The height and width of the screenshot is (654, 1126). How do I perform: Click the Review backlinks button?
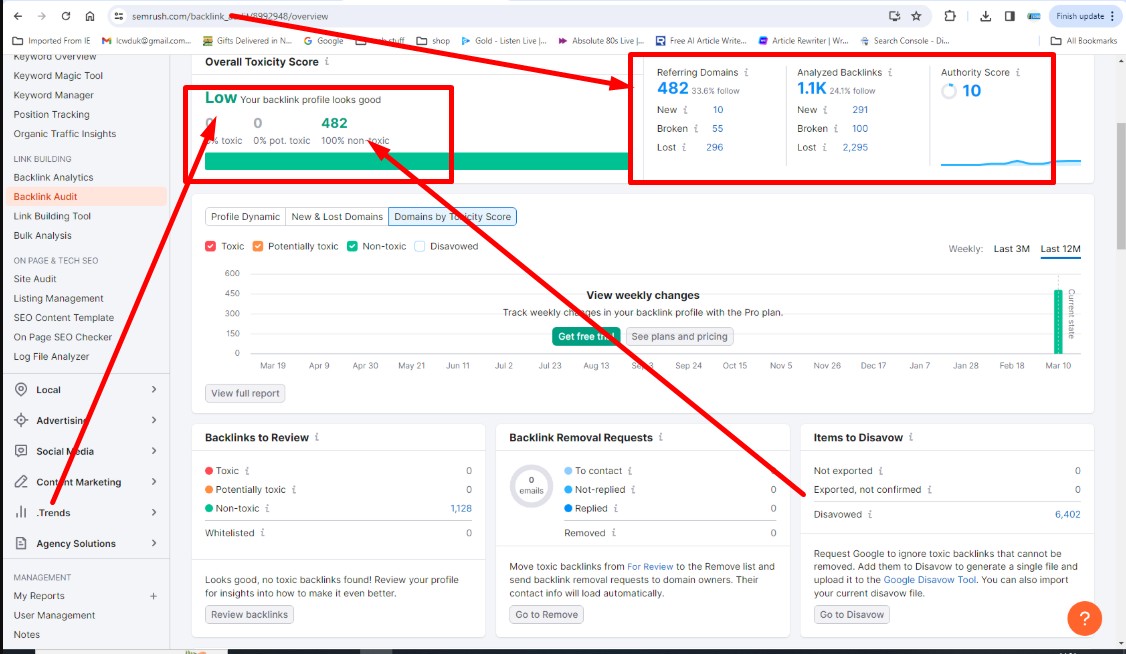coord(249,615)
